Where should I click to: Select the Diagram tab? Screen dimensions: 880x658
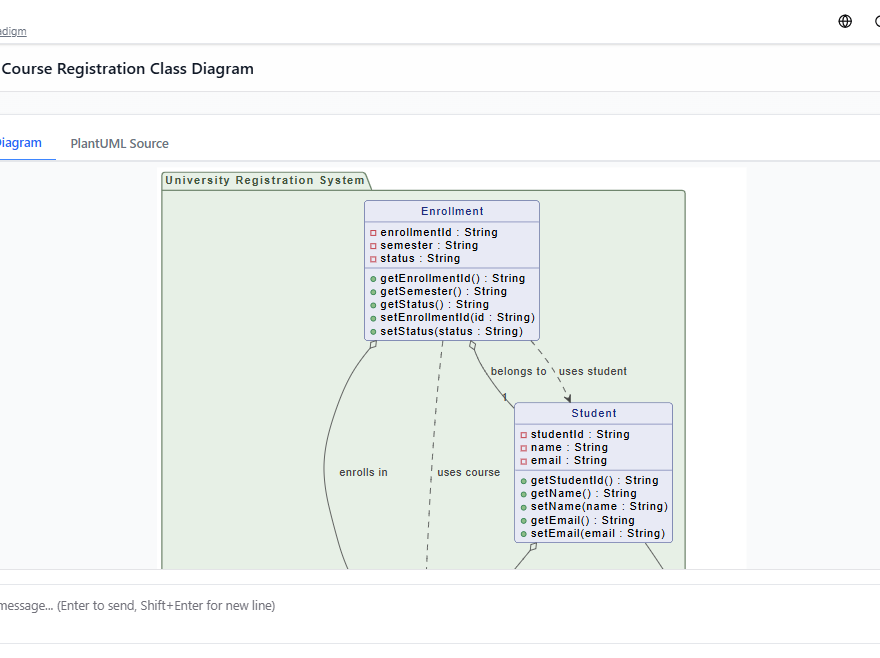[20, 143]
